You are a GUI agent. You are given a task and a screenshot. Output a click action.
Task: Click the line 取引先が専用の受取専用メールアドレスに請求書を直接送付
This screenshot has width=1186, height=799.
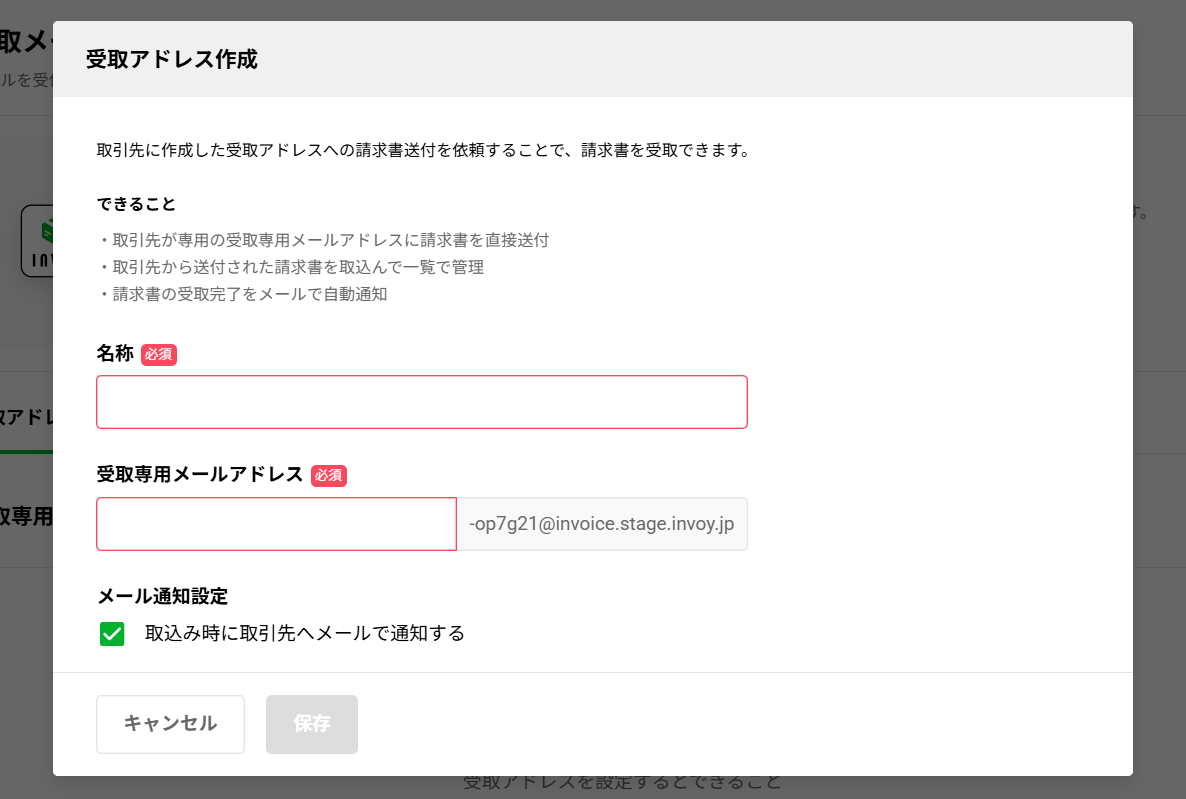click(324, 241)
